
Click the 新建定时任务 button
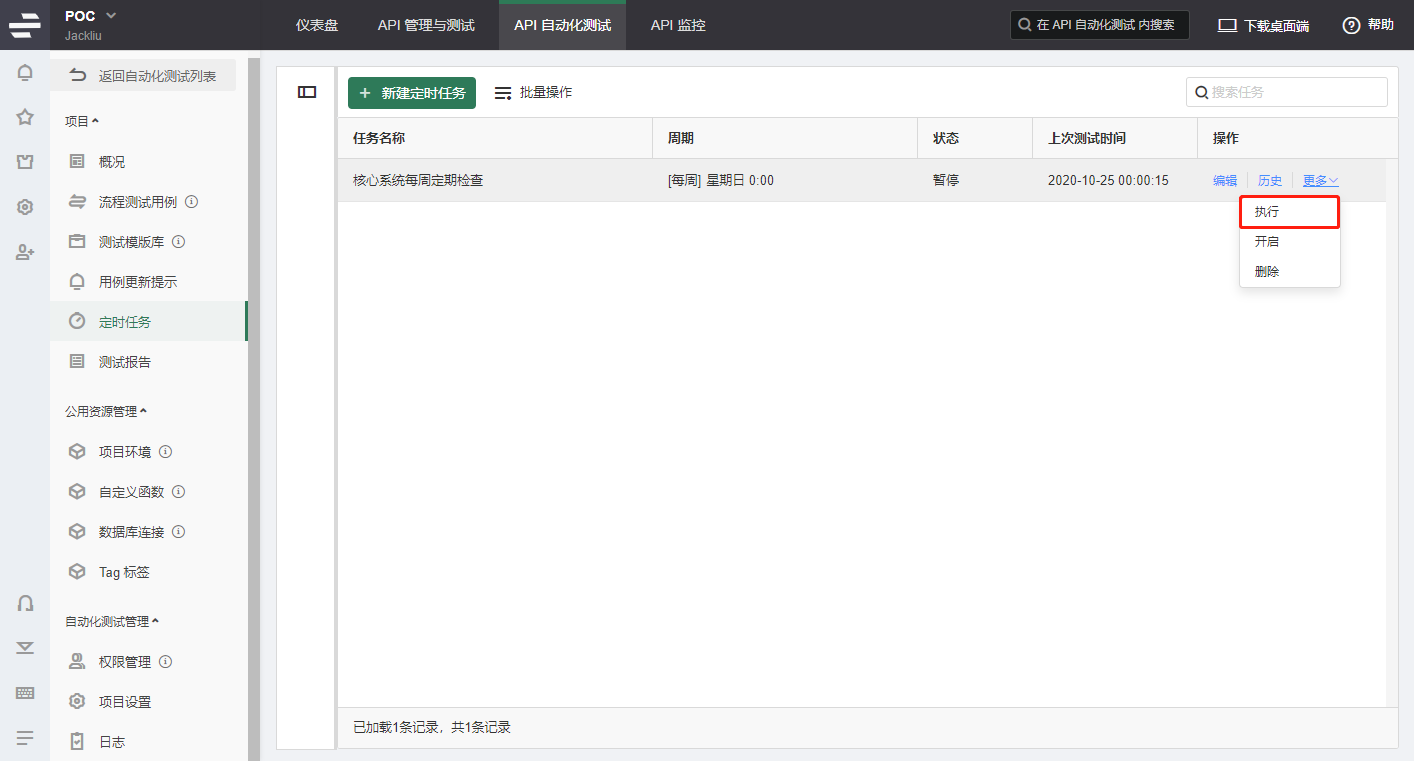coord(412,93)
